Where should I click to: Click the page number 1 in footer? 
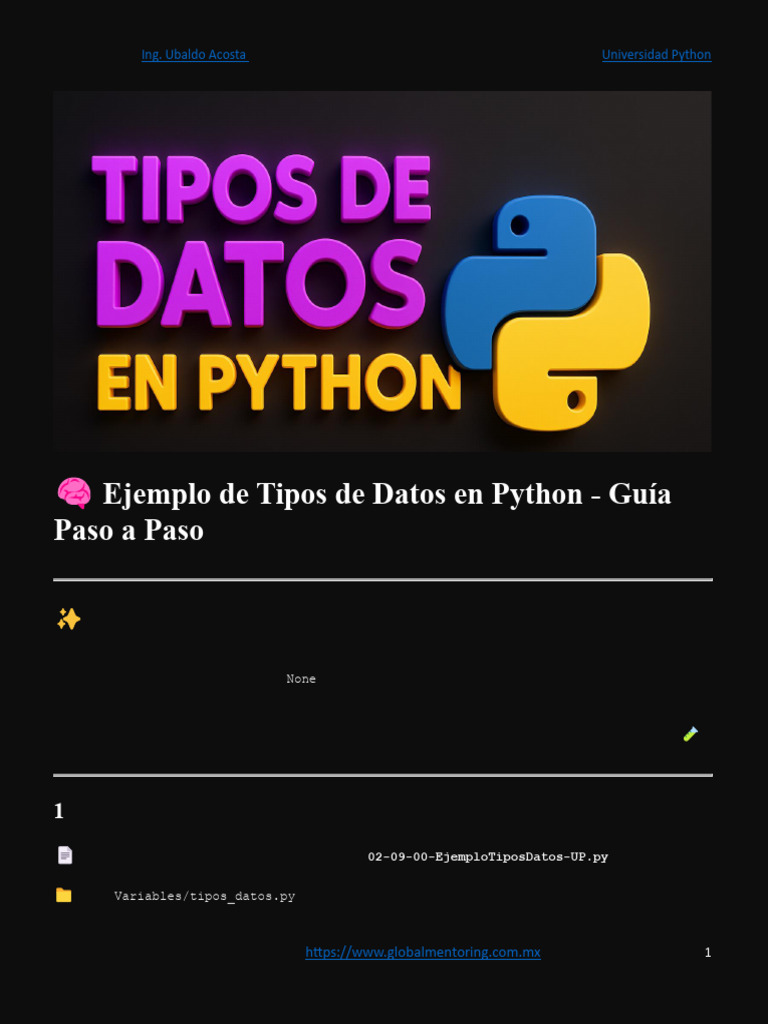[x=708, y=953]
